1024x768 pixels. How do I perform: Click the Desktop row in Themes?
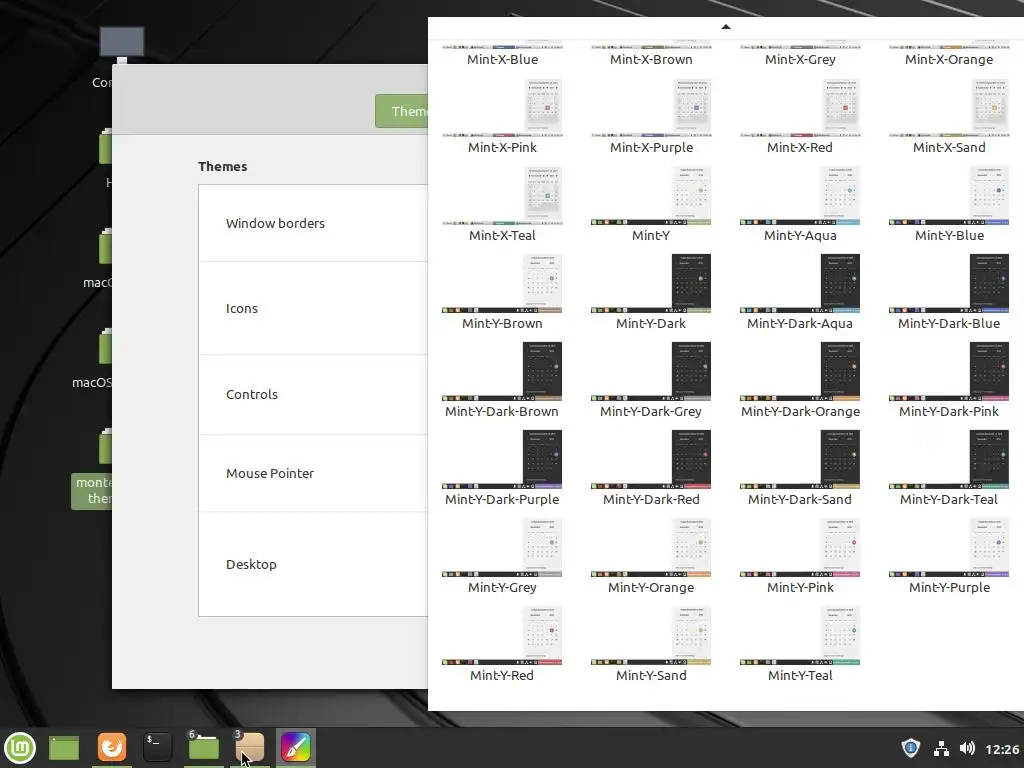pos(313,564)
